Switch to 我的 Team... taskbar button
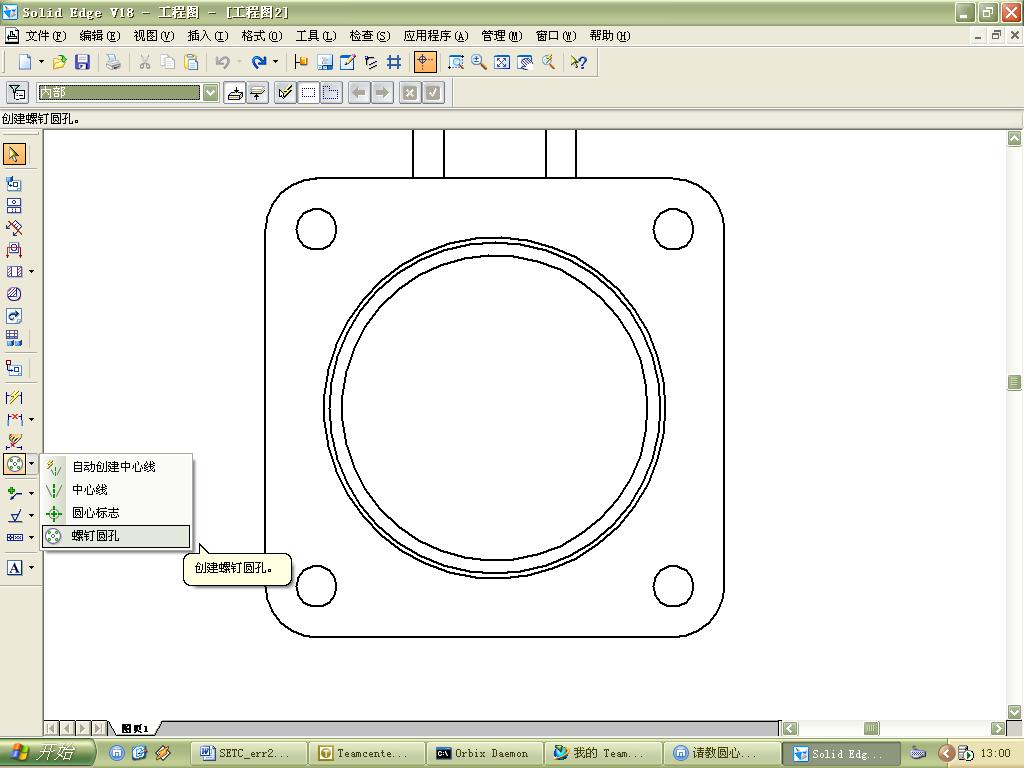Image resolution: width=1024 pixels, height=768 pixels. tap(604, 754)
